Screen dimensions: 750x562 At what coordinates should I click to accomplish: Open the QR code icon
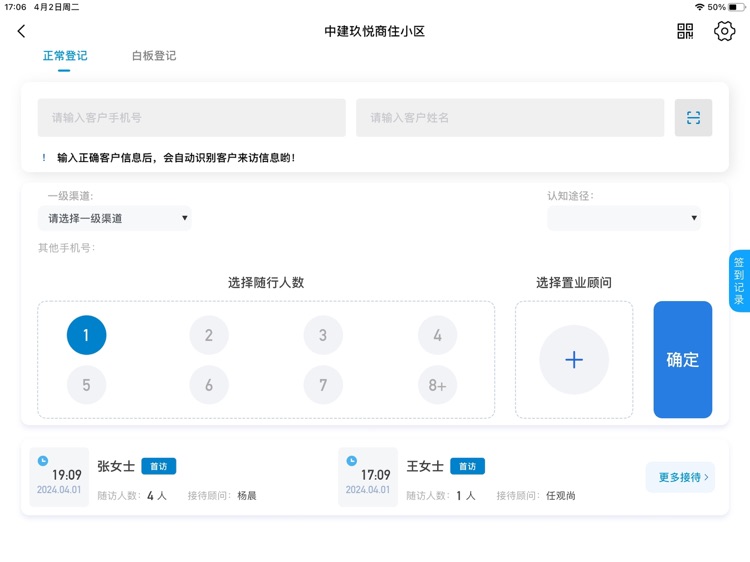click(x=685, y=32)
